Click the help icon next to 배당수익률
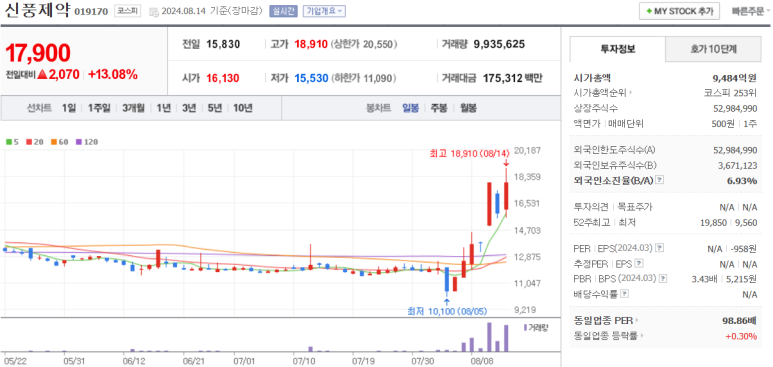 coord(625,294)
